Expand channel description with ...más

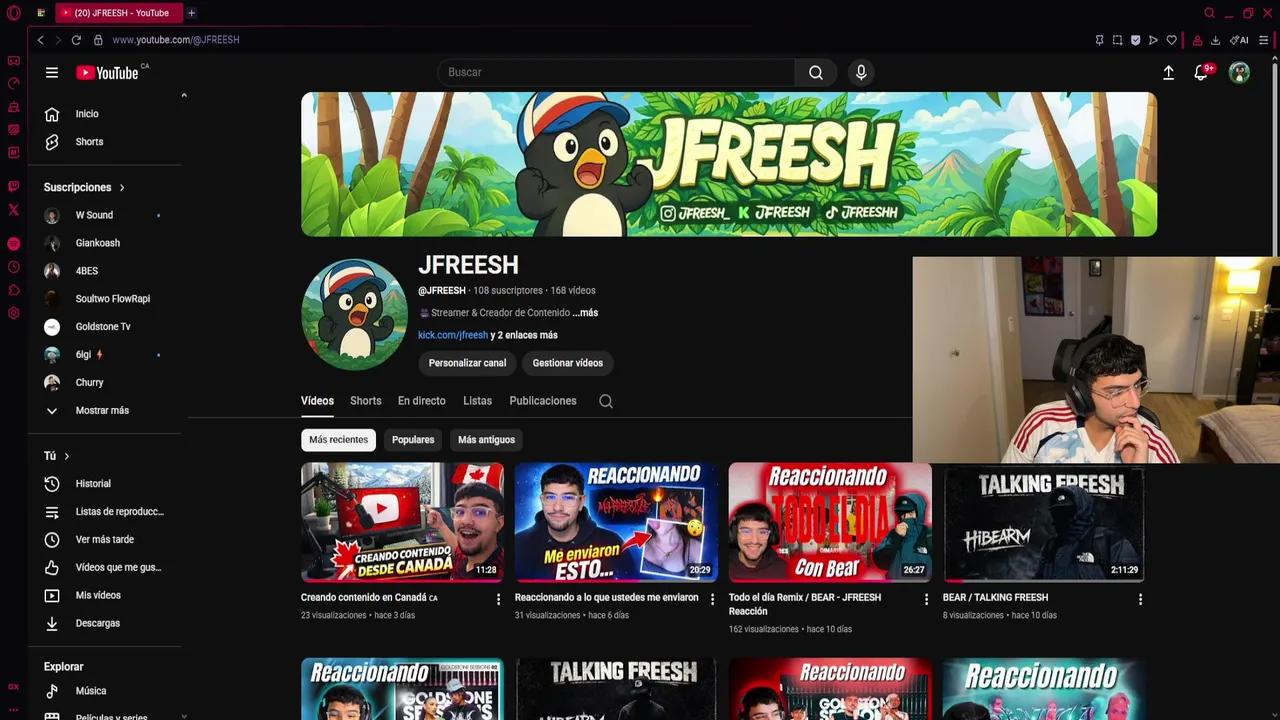(x=585, y=313)
